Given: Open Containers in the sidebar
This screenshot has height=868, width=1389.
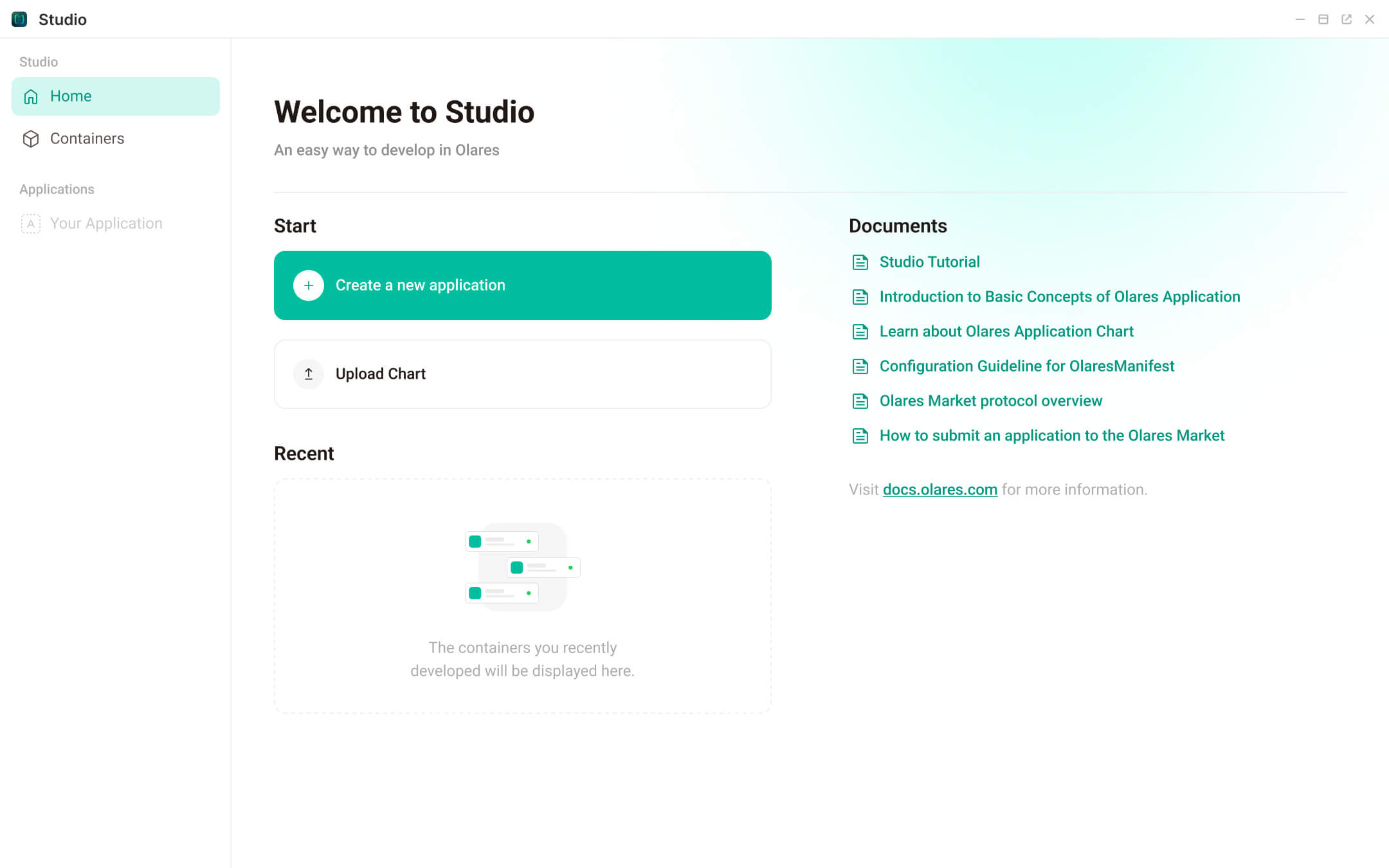Looking at the screenshot, I should pos(116,139).
